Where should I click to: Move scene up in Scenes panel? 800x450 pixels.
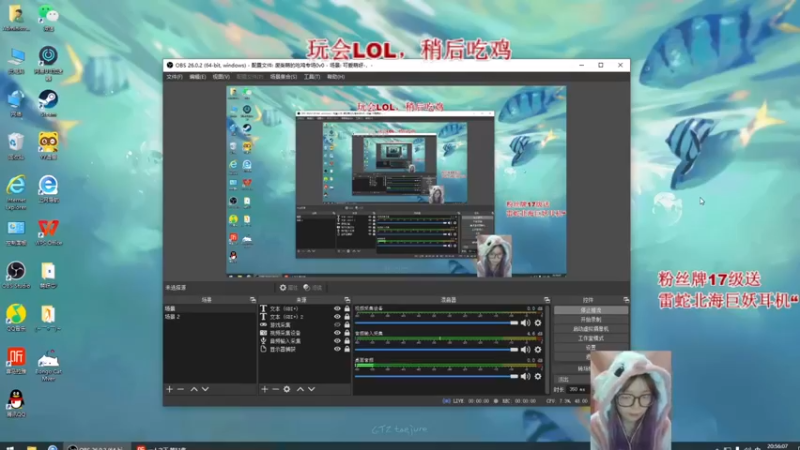point(194,389)
